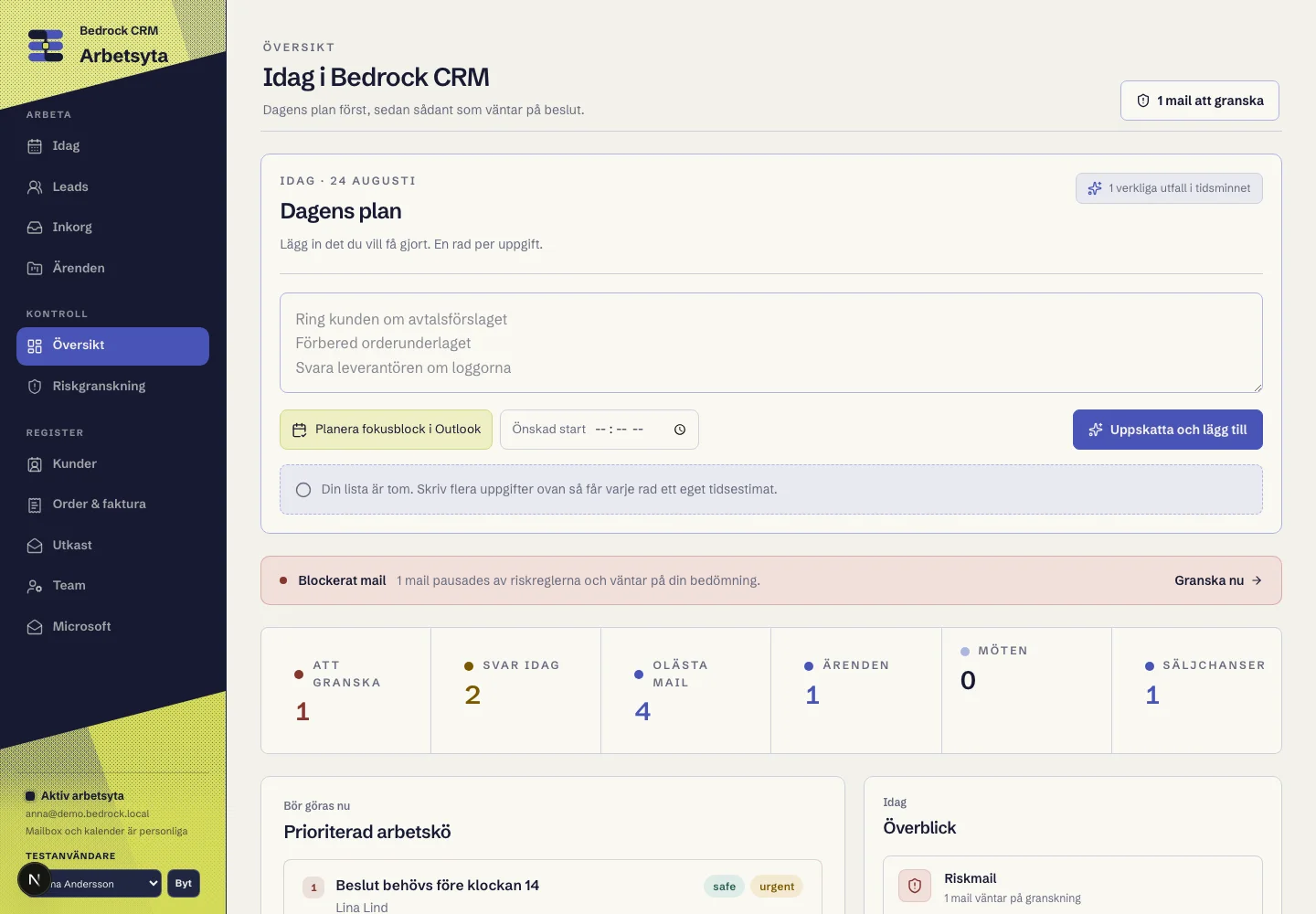Open the Team page
The width and height of the screenshot is (1316, 914).
tap(112, 586)
